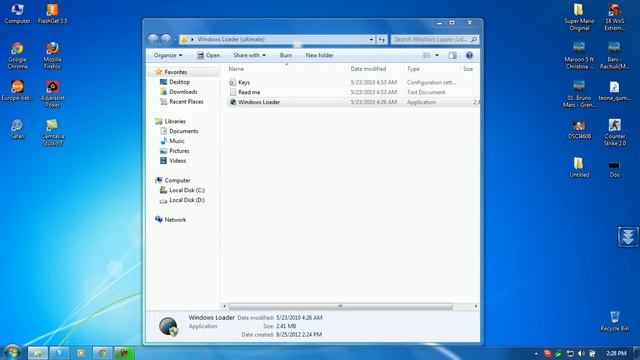This screenshot has height=360, width=640.
Task: Select the Recycle Bin icon
Action: coord(614,321)
